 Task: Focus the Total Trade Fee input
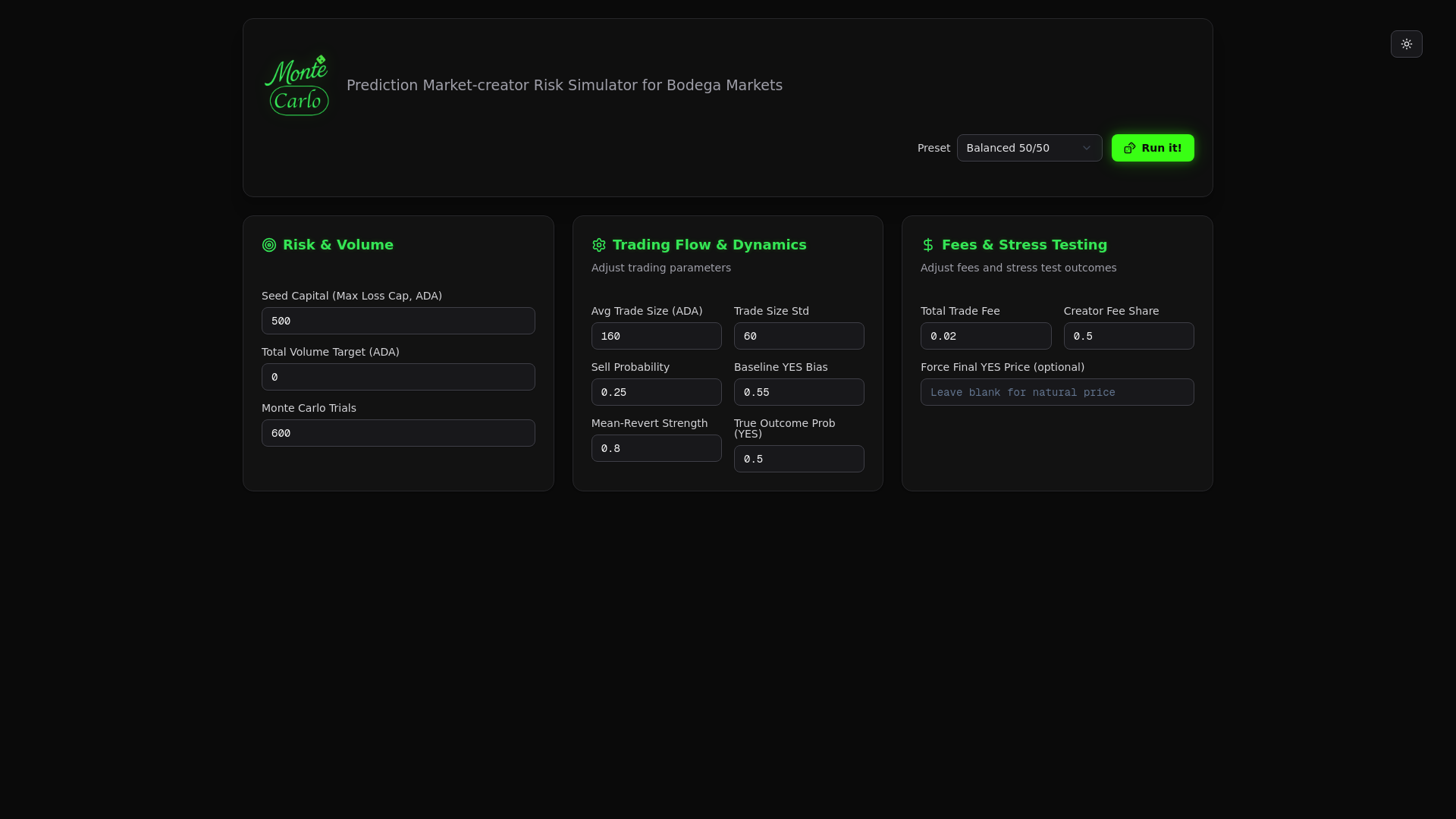click(986, 336)
